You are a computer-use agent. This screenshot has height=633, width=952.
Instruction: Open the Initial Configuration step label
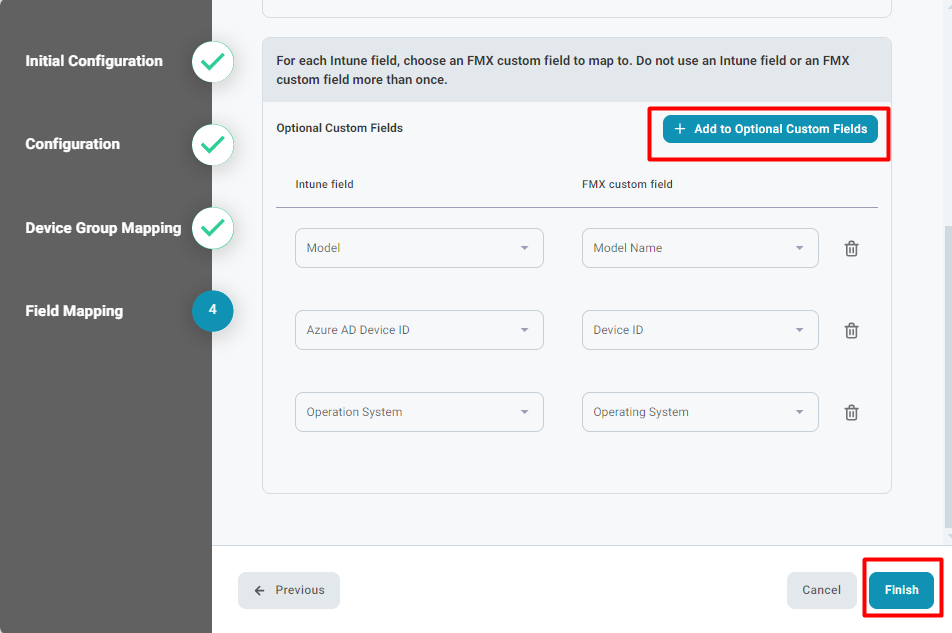pyautogui.click(x=94, y=61)
